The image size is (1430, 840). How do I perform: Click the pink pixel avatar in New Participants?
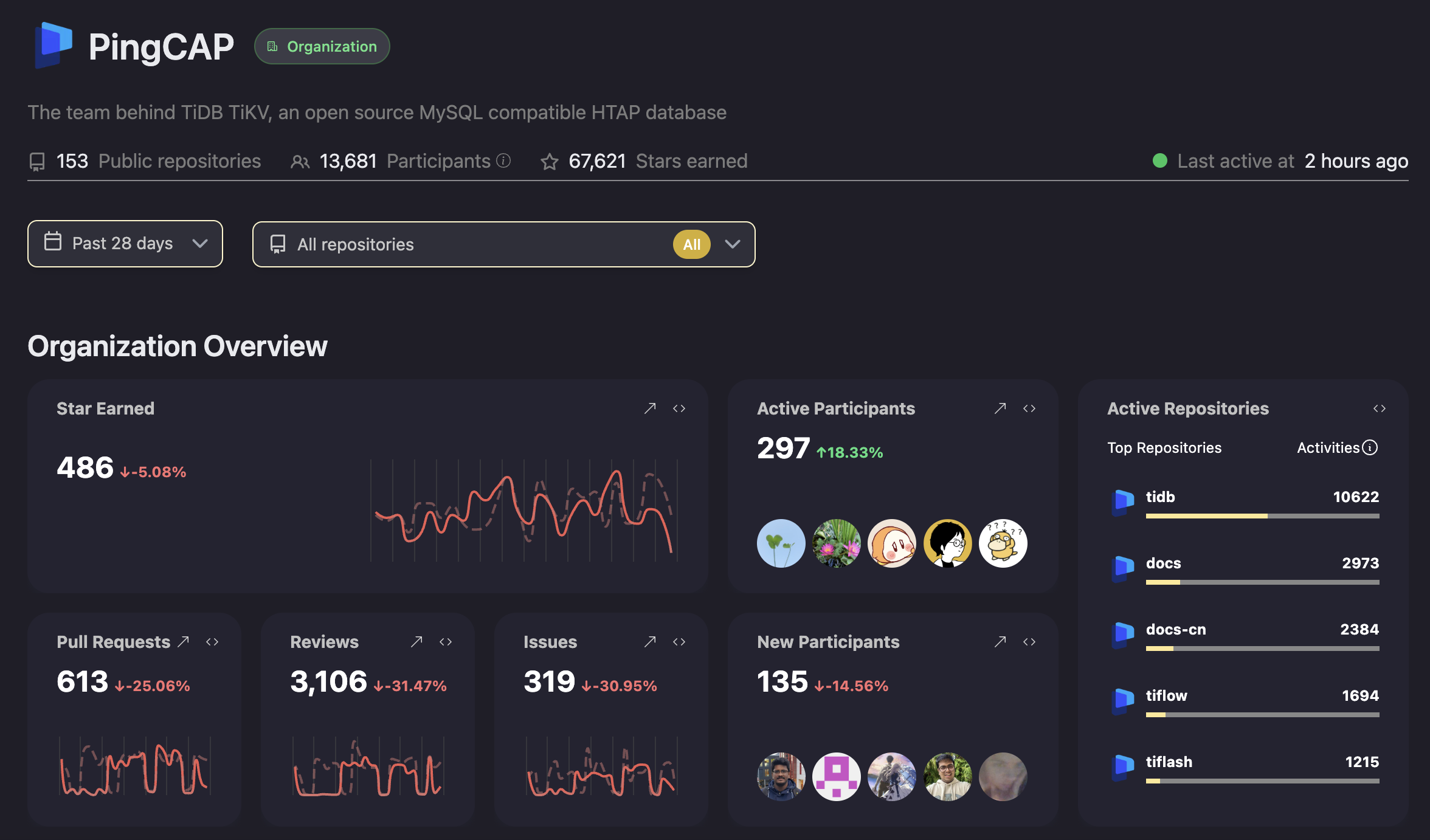point(837,777)
